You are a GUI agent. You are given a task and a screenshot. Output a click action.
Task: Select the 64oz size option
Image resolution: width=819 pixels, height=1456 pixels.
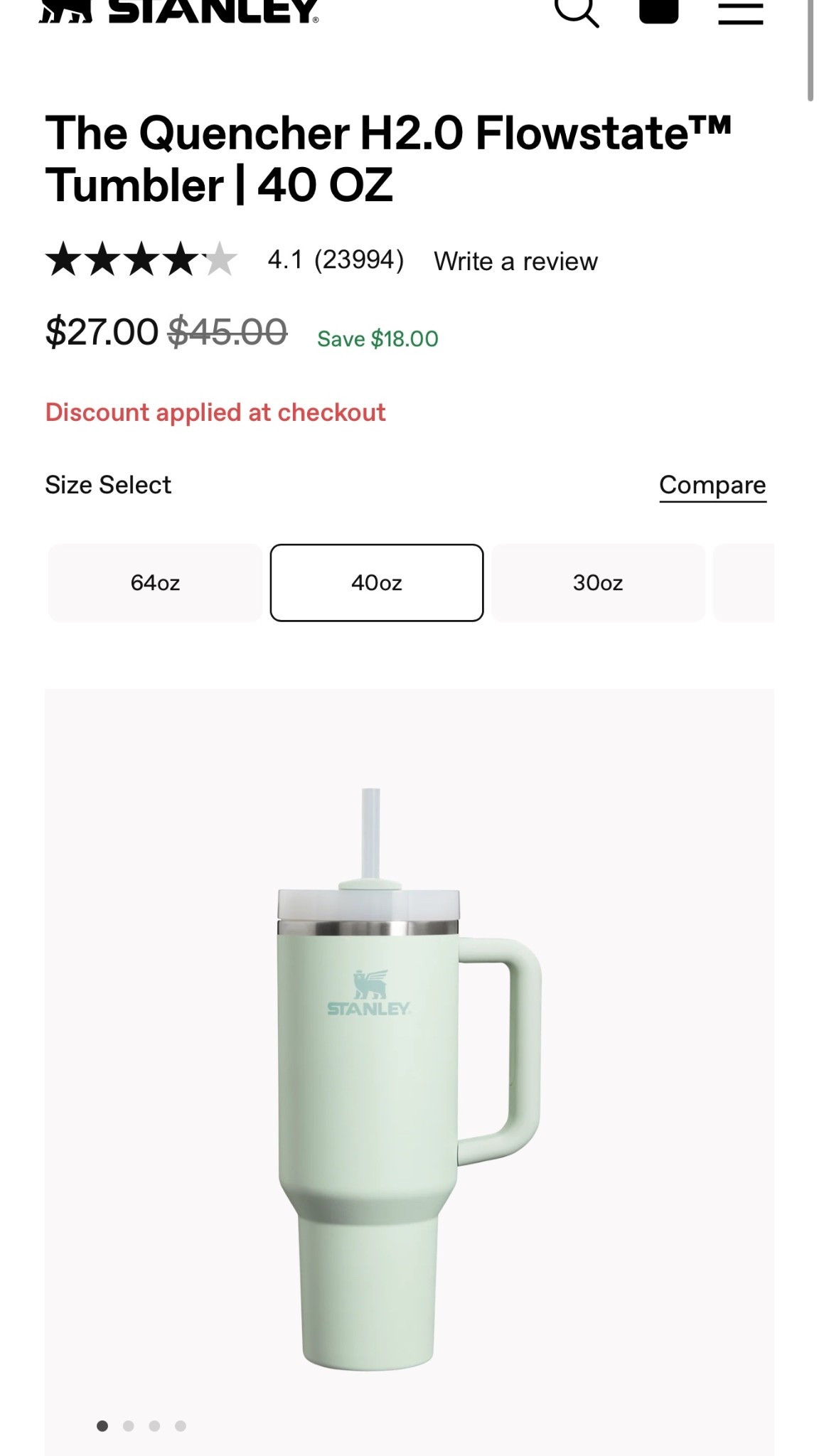pyautogui.click(x=155, y=583)
